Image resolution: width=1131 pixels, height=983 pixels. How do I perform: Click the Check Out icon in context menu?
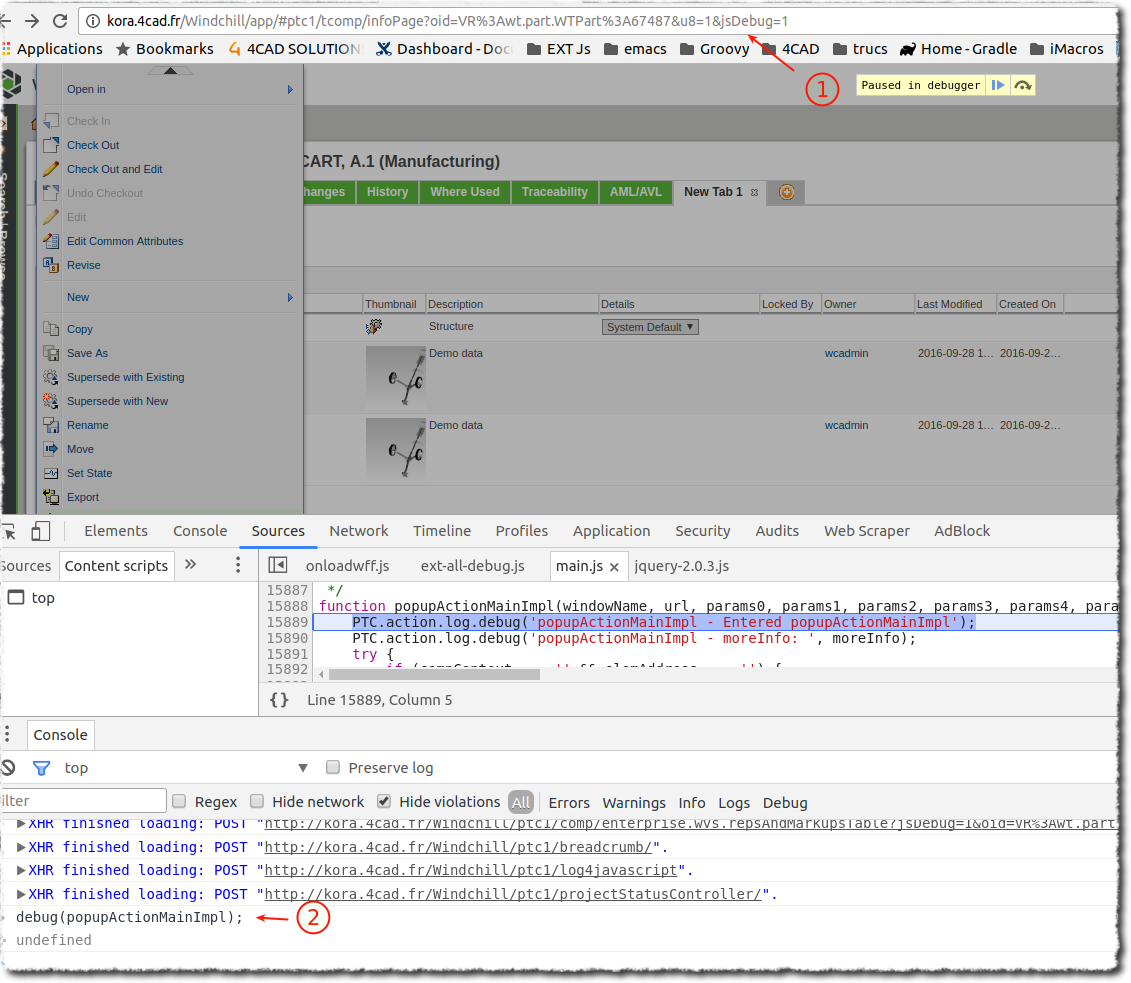(50, 145)
